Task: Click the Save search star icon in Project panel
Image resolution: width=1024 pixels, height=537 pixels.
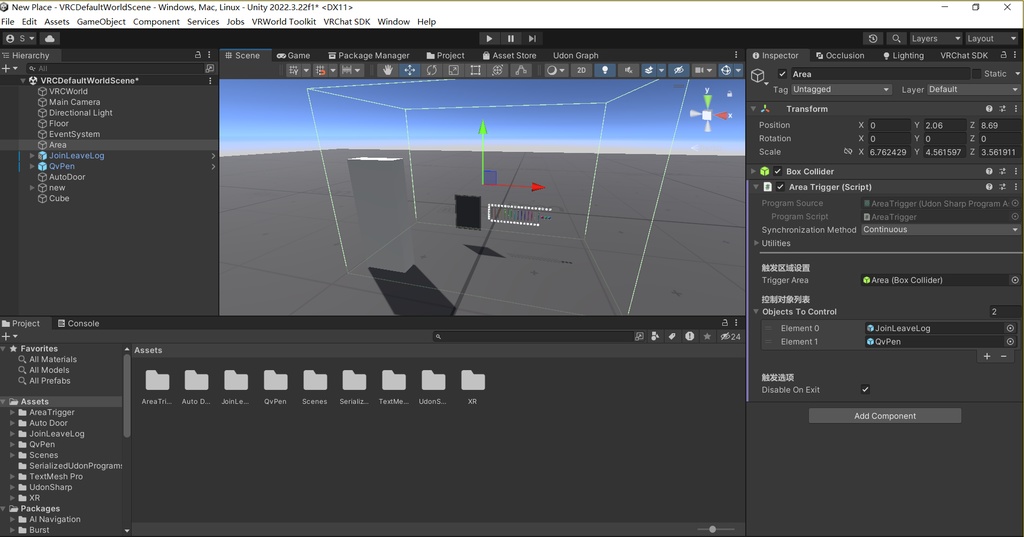Action: point(707,336)
